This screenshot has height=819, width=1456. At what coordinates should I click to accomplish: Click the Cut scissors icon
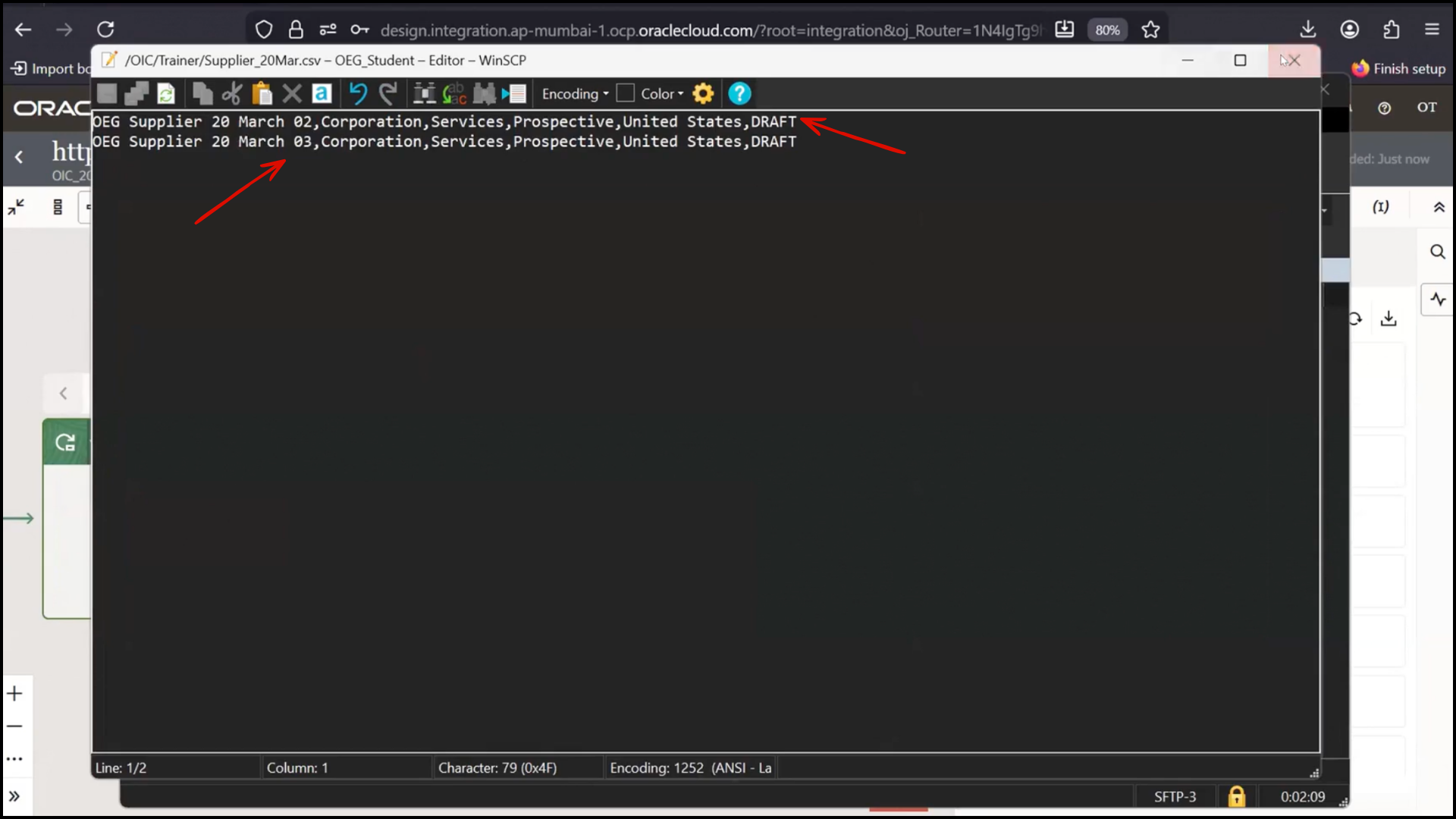coord(232,93)
